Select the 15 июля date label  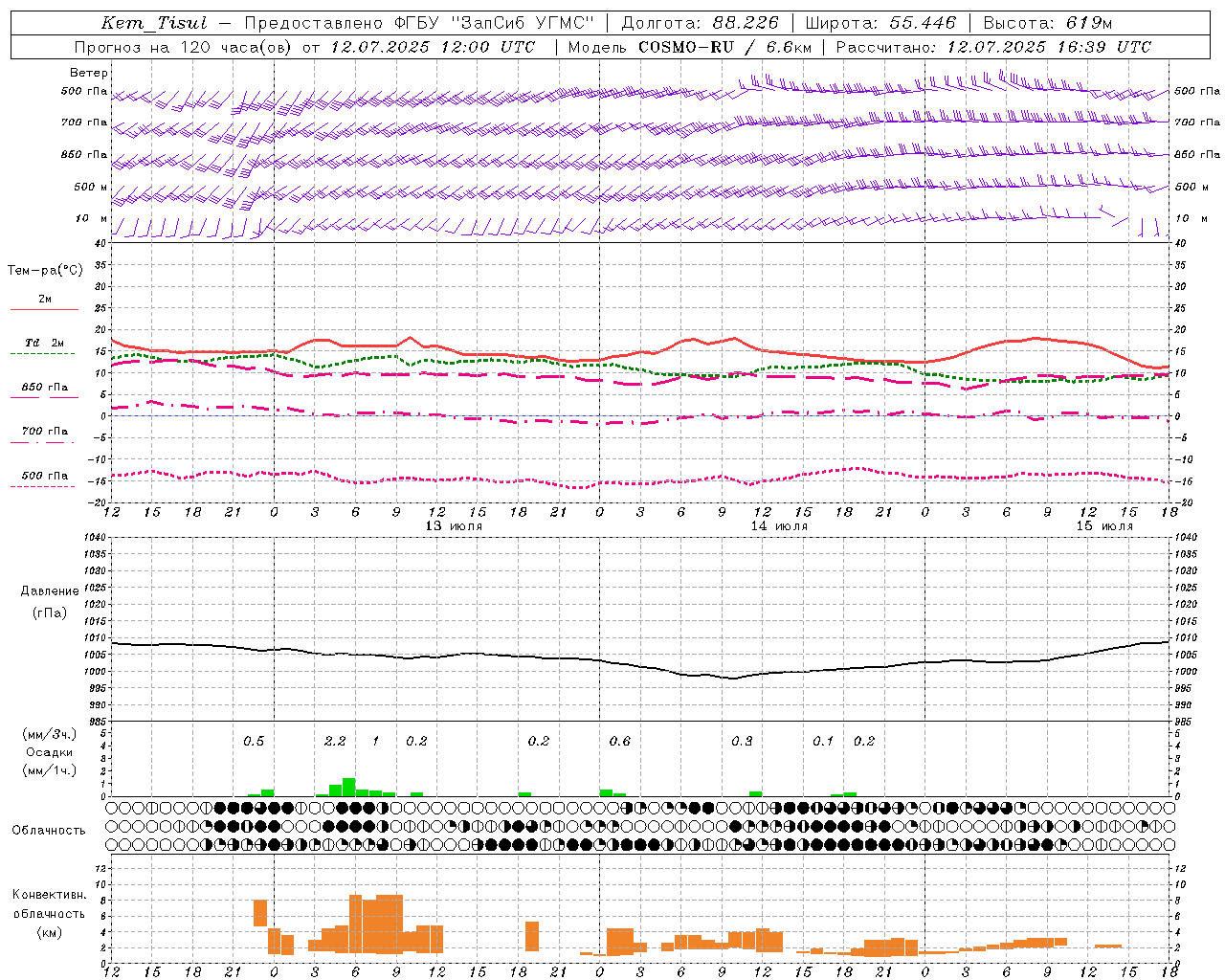pyautogui.click(x=1104, y=526)
